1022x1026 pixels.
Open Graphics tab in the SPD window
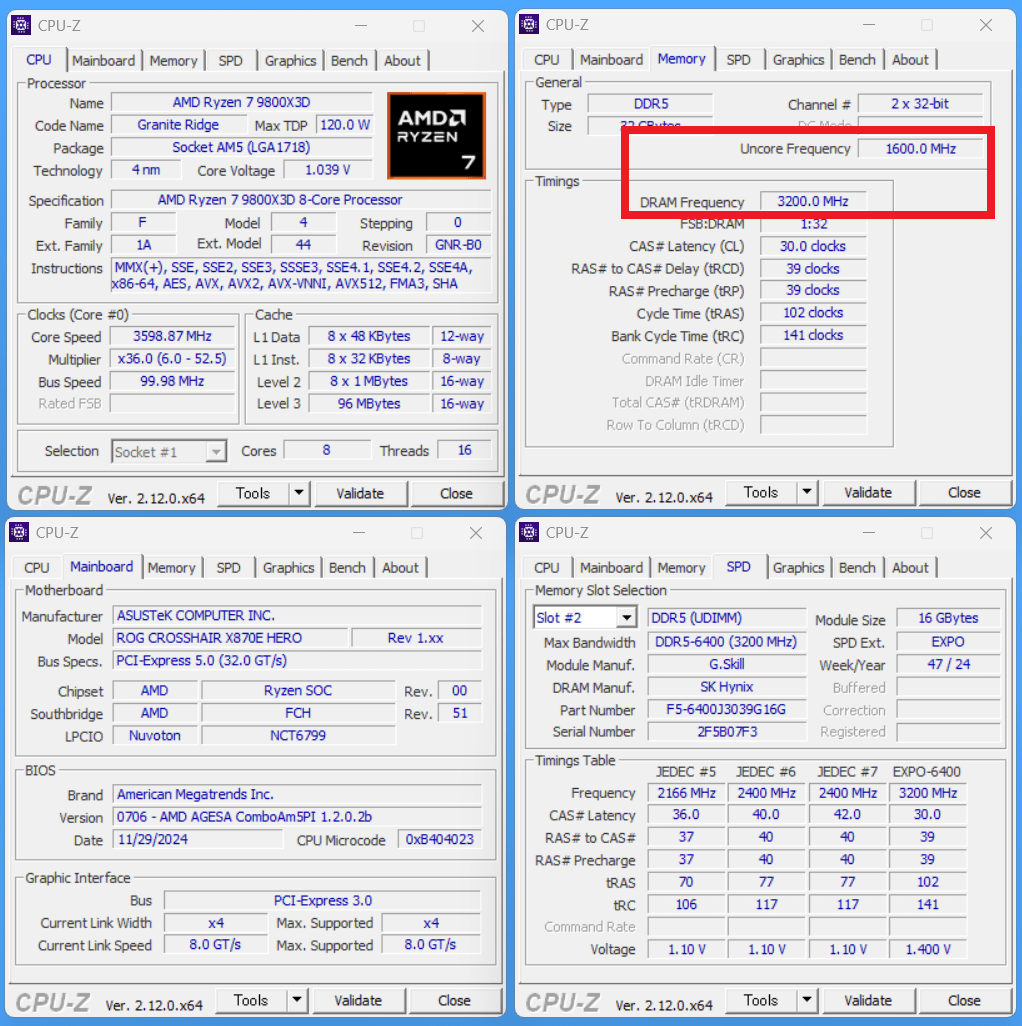[x=798, y=568]
